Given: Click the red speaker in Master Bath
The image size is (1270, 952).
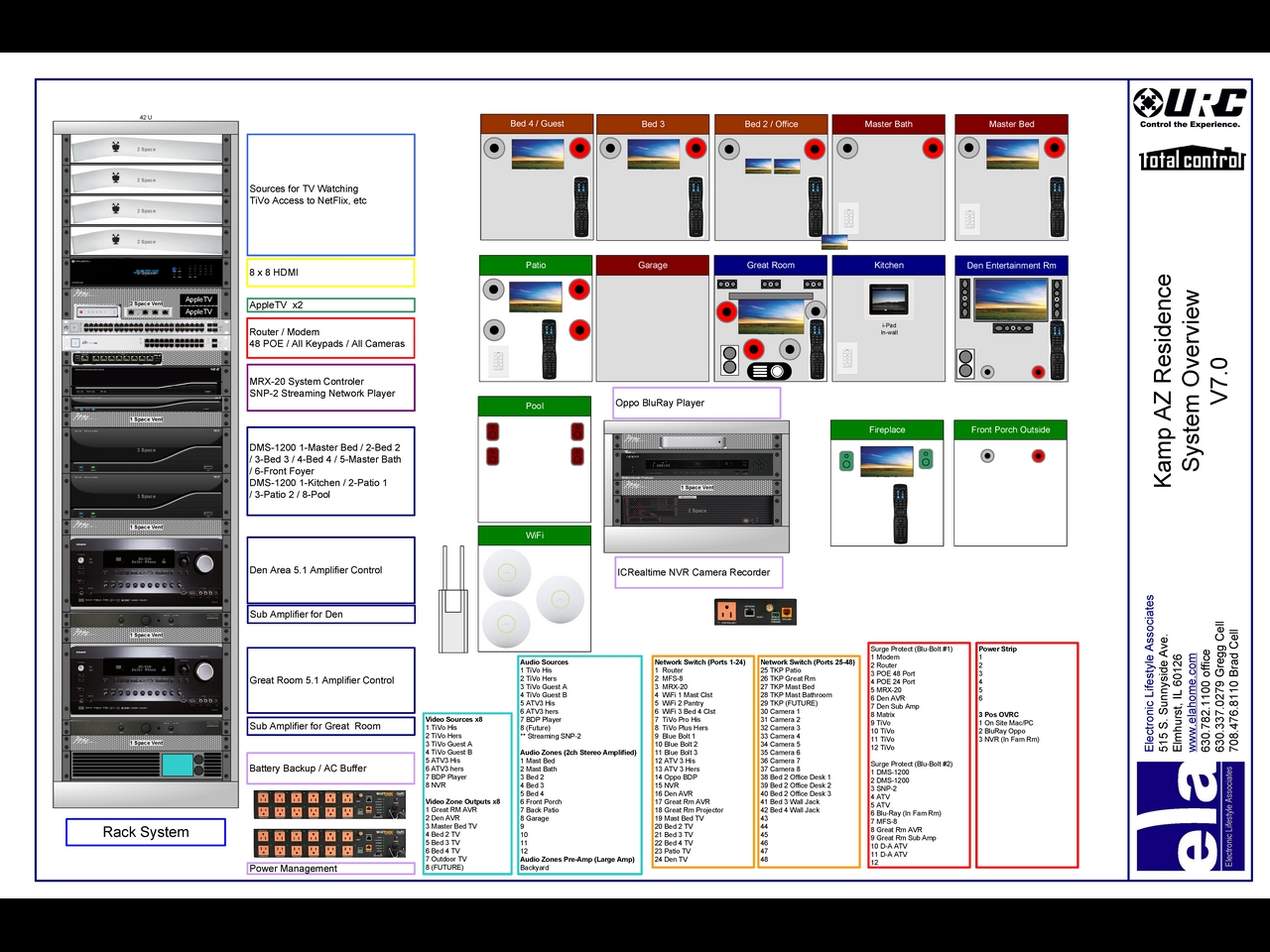Looking at the screenshot, I should pos(933,149).
